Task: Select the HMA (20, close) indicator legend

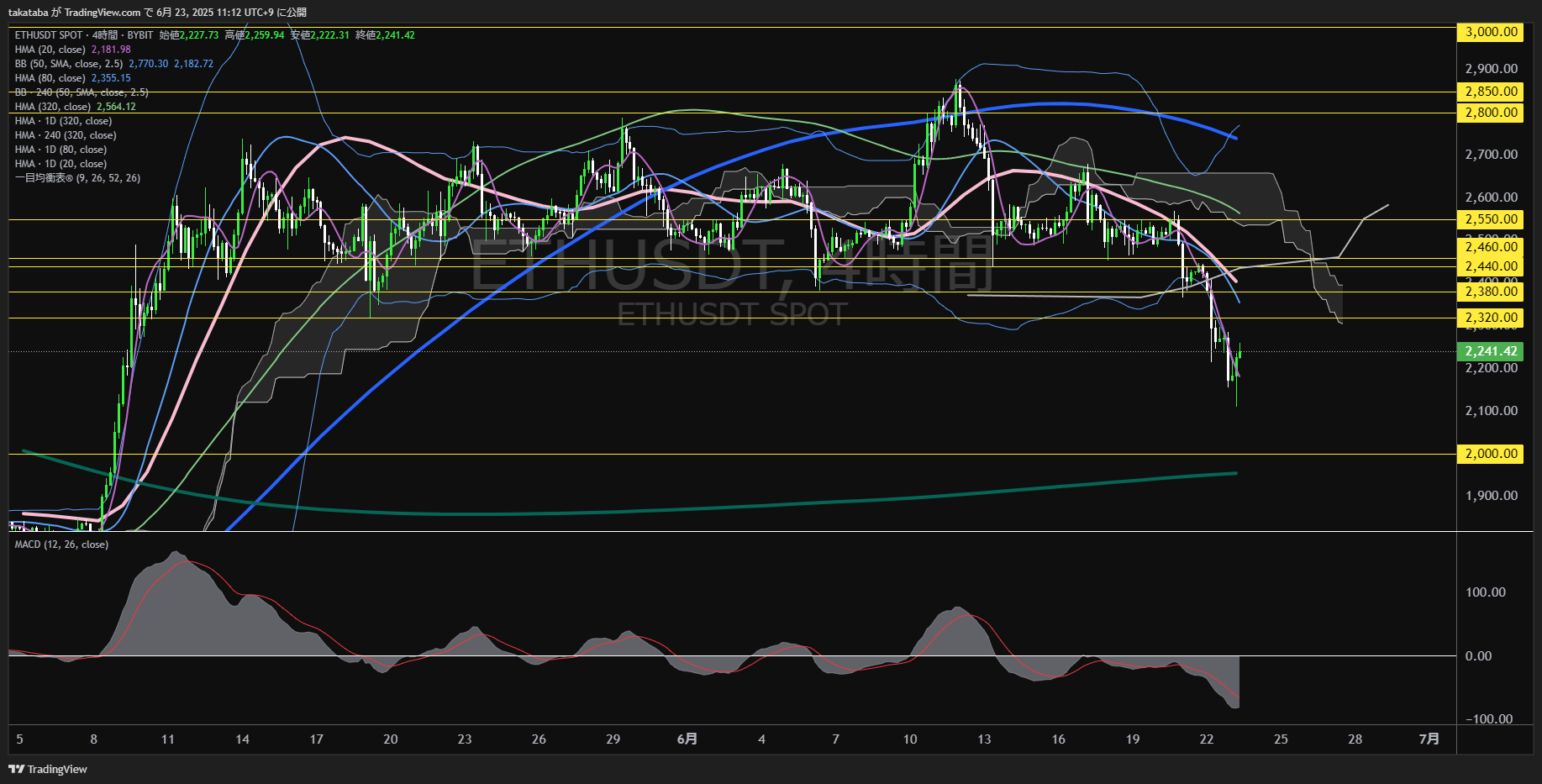Action: tap(50, 50)
